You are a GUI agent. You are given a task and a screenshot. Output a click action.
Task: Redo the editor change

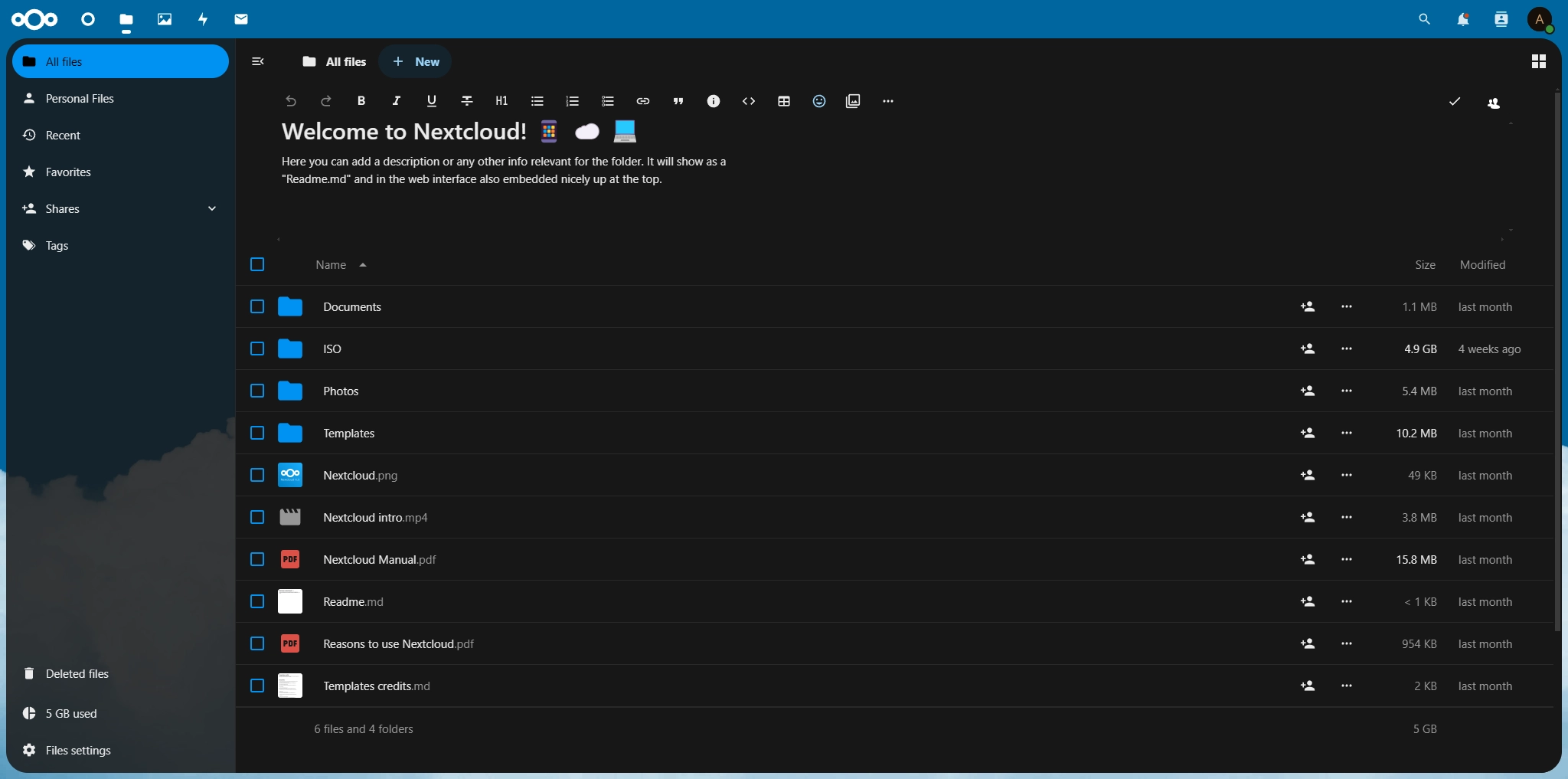[x=326, y=101]
